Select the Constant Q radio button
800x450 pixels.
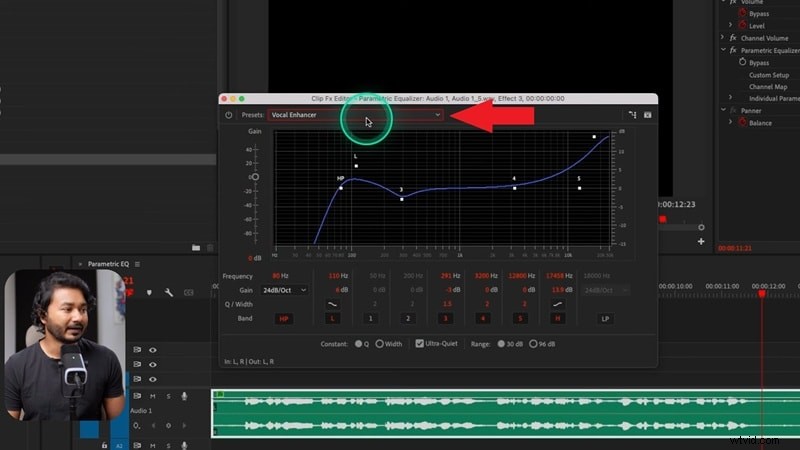359,344
